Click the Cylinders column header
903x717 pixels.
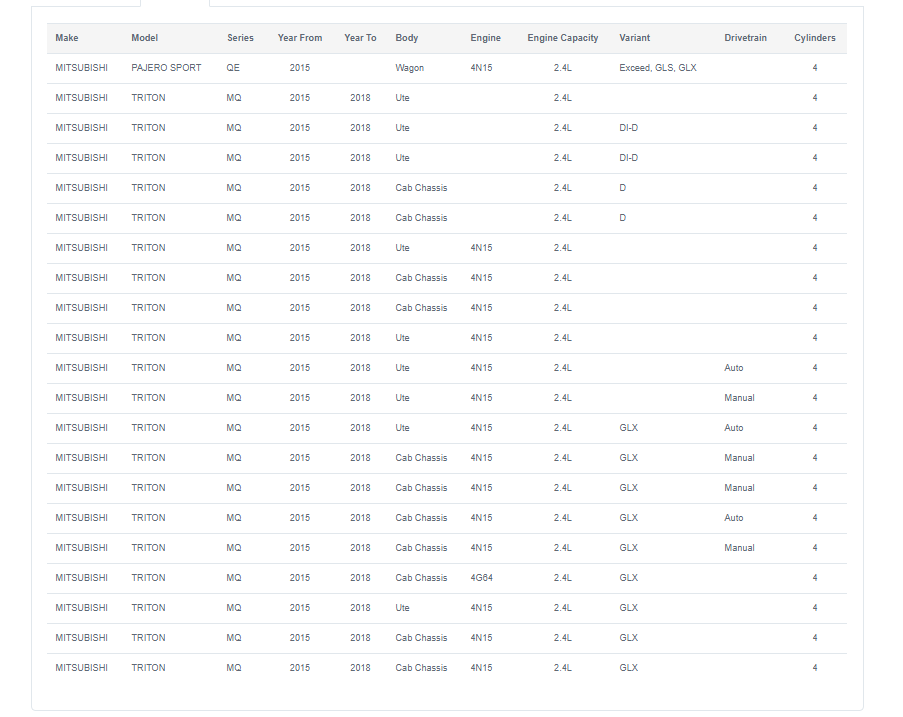pos(814,38)
